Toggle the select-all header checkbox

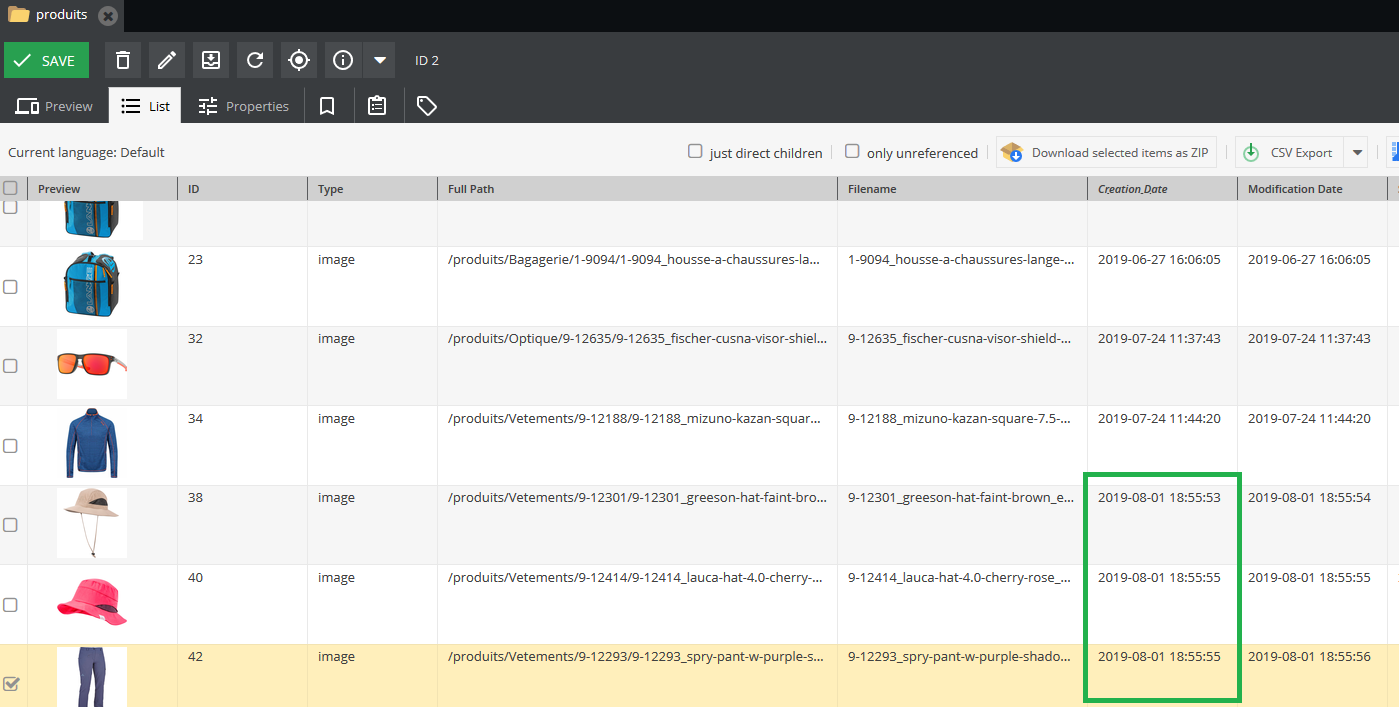(x=10, y=188)
